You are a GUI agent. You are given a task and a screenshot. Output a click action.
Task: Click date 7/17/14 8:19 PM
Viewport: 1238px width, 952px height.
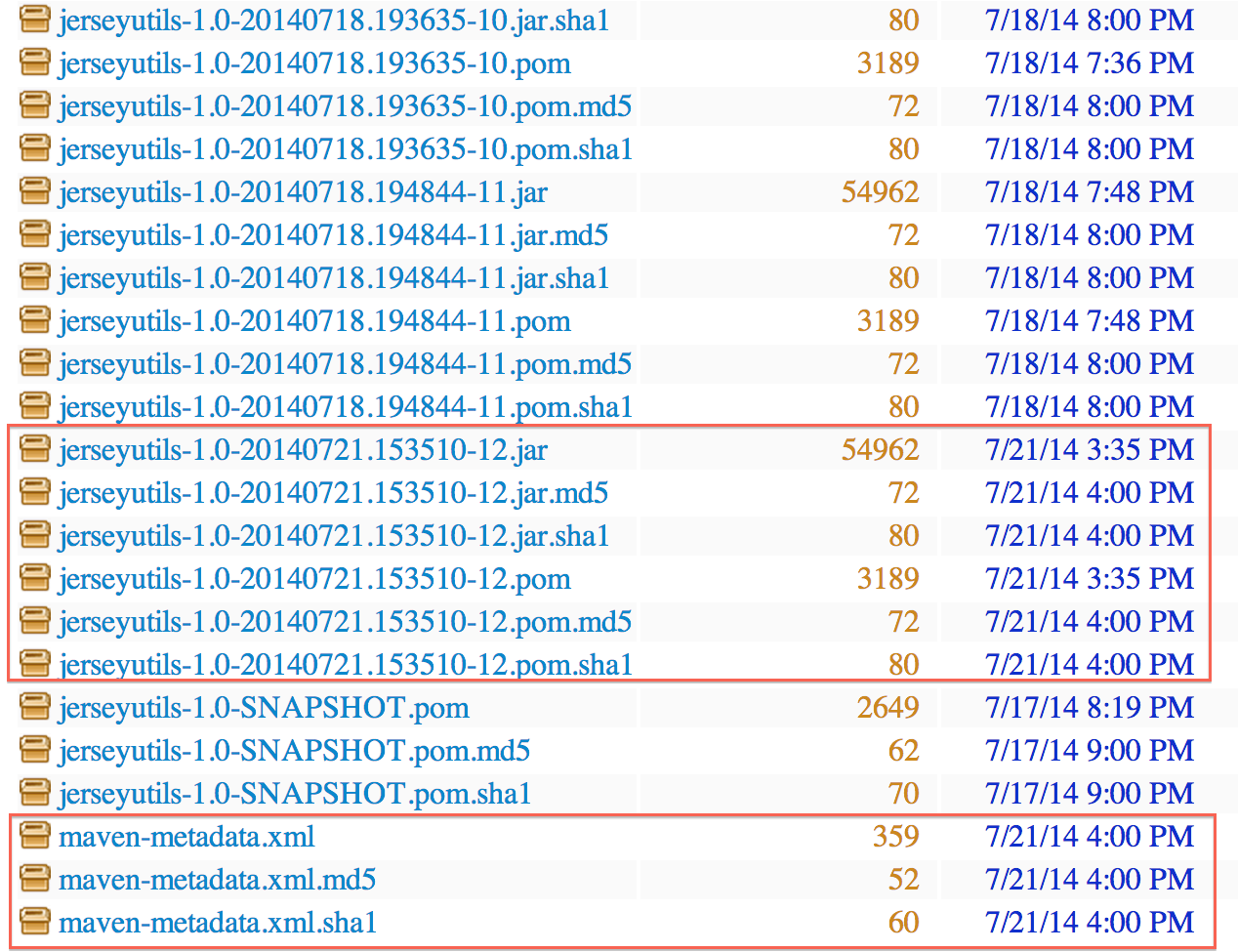tap(1090, 708)
